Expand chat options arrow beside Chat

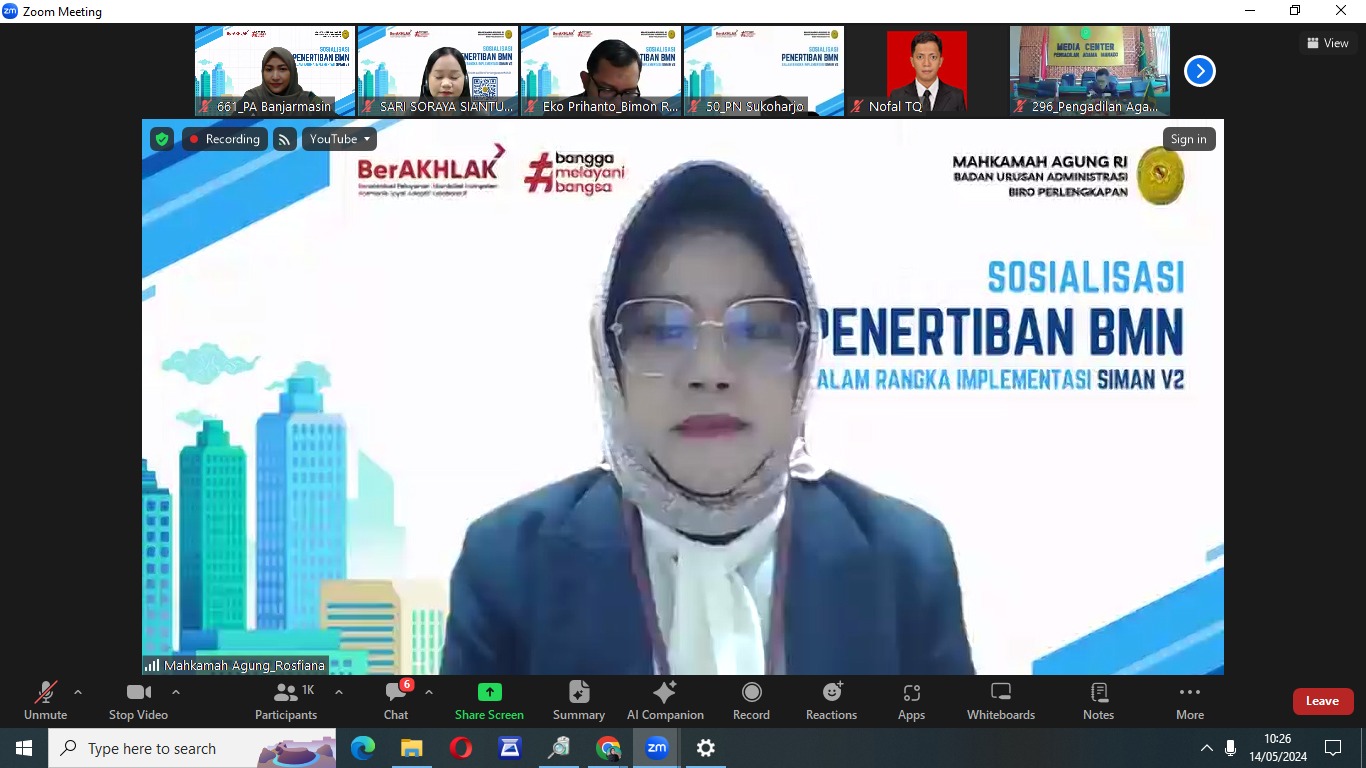point(429,692)
